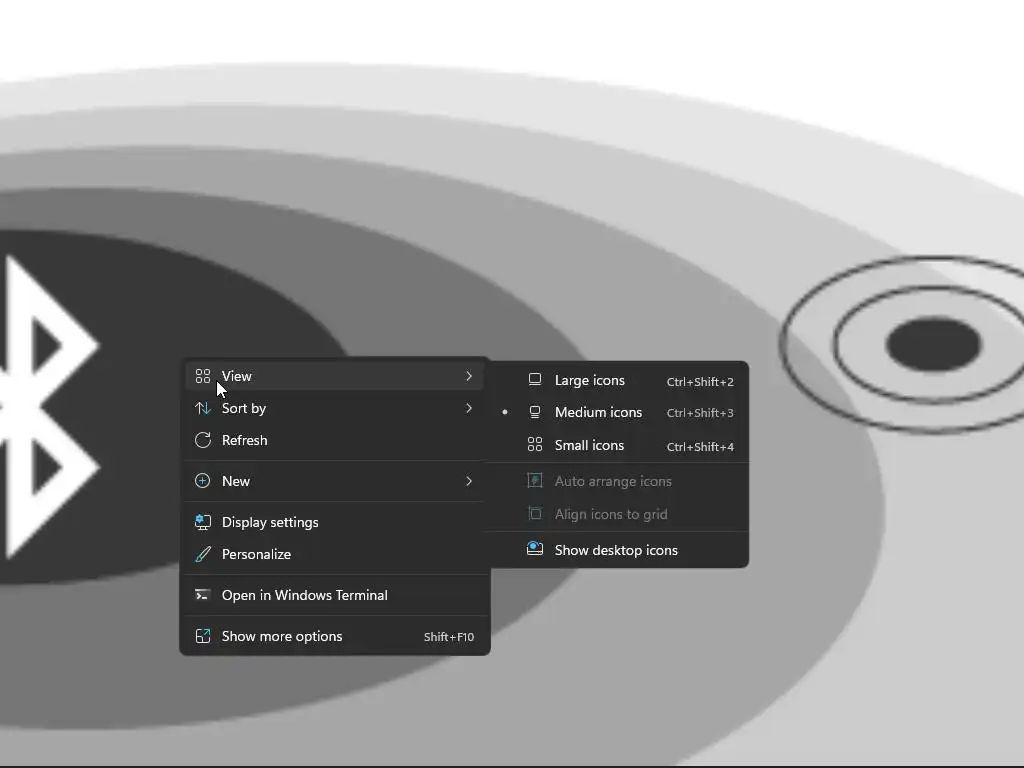Image resolution: width=1024 pixels, height=768 pixels.
Task: Toggle Show desktop icons
Action: 617,550
